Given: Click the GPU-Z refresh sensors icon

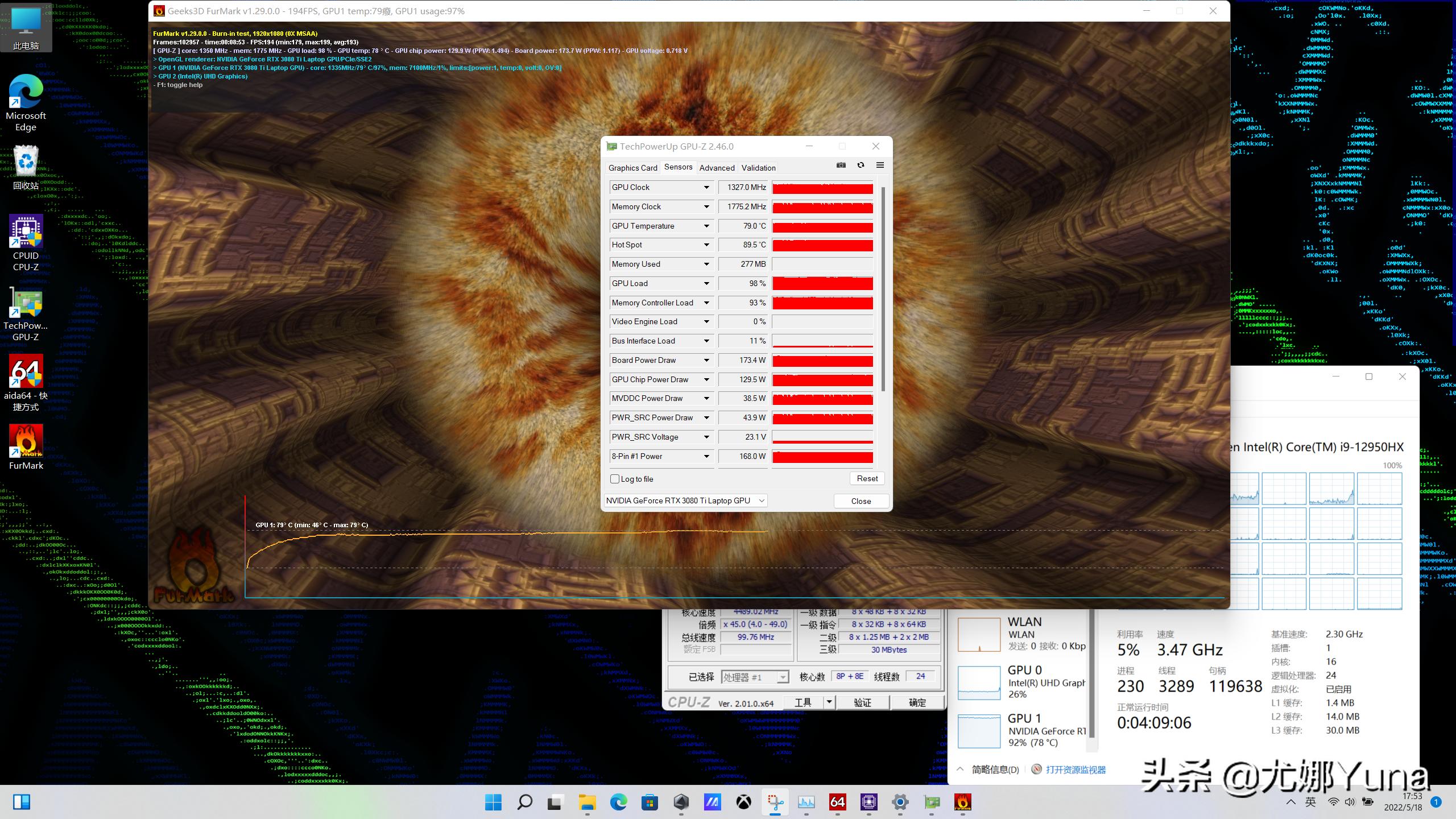Looking at the screenshot, I should click(861, 165).
